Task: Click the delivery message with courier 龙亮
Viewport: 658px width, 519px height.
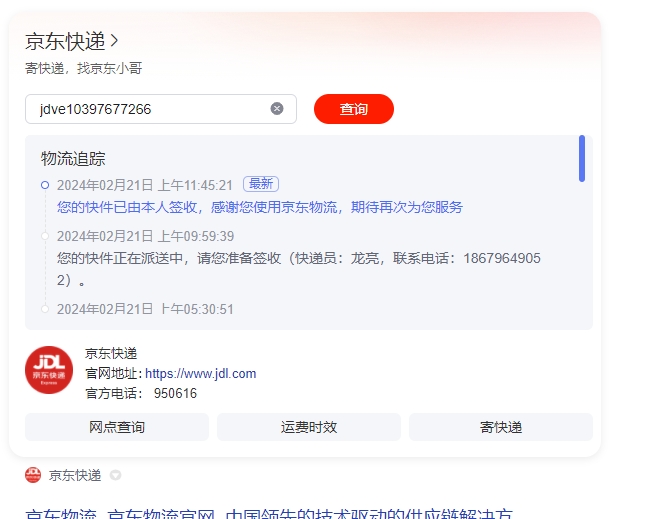Action: click(x=299, y=269)
